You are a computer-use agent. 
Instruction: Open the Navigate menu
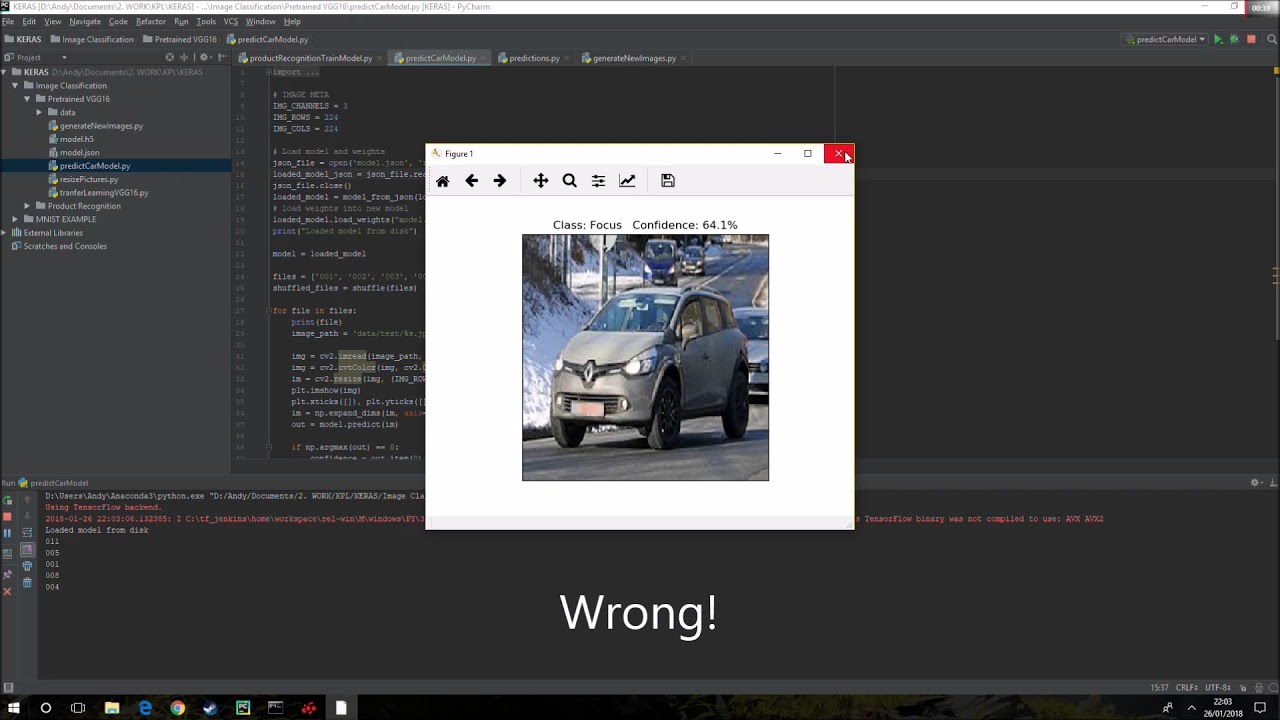coord(85,21)
